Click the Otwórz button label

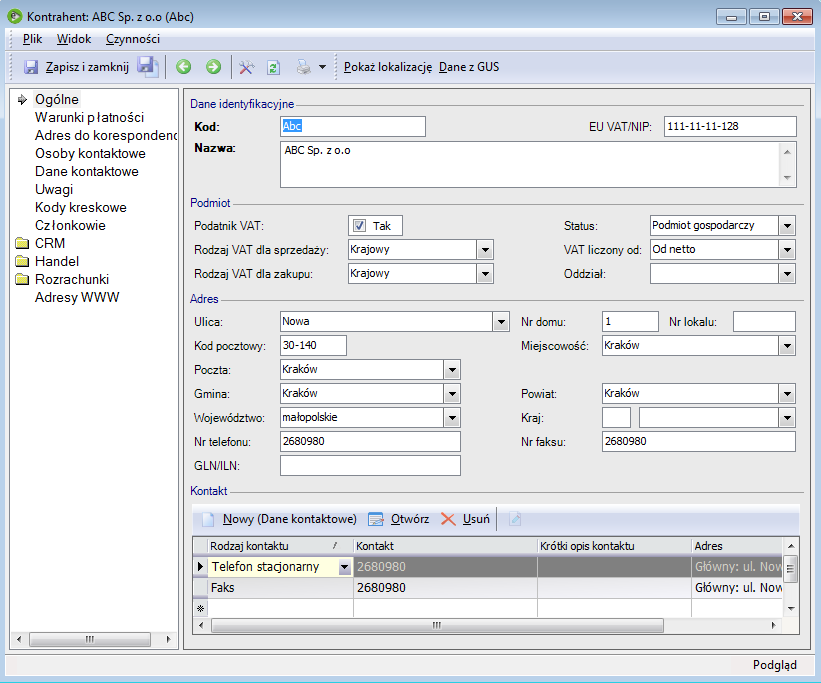point(410,519)
